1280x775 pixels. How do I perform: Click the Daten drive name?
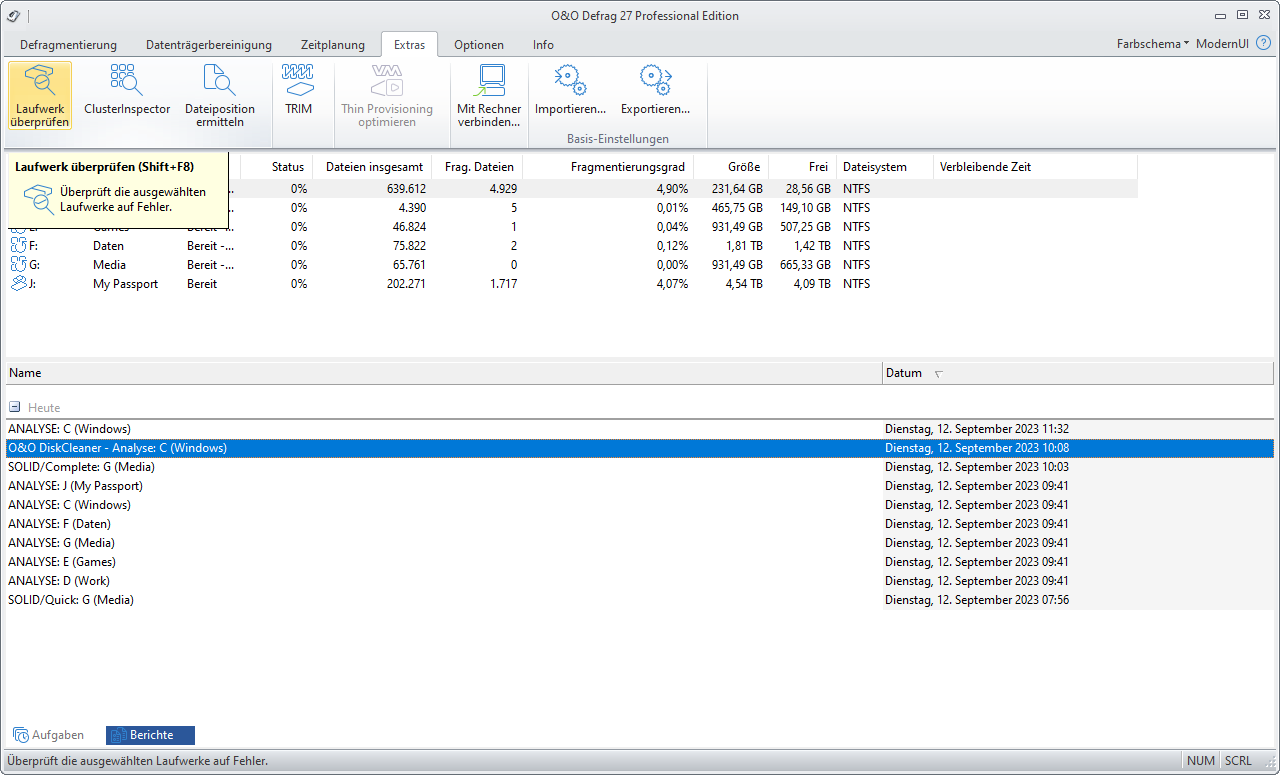click(x=109, y=246)
